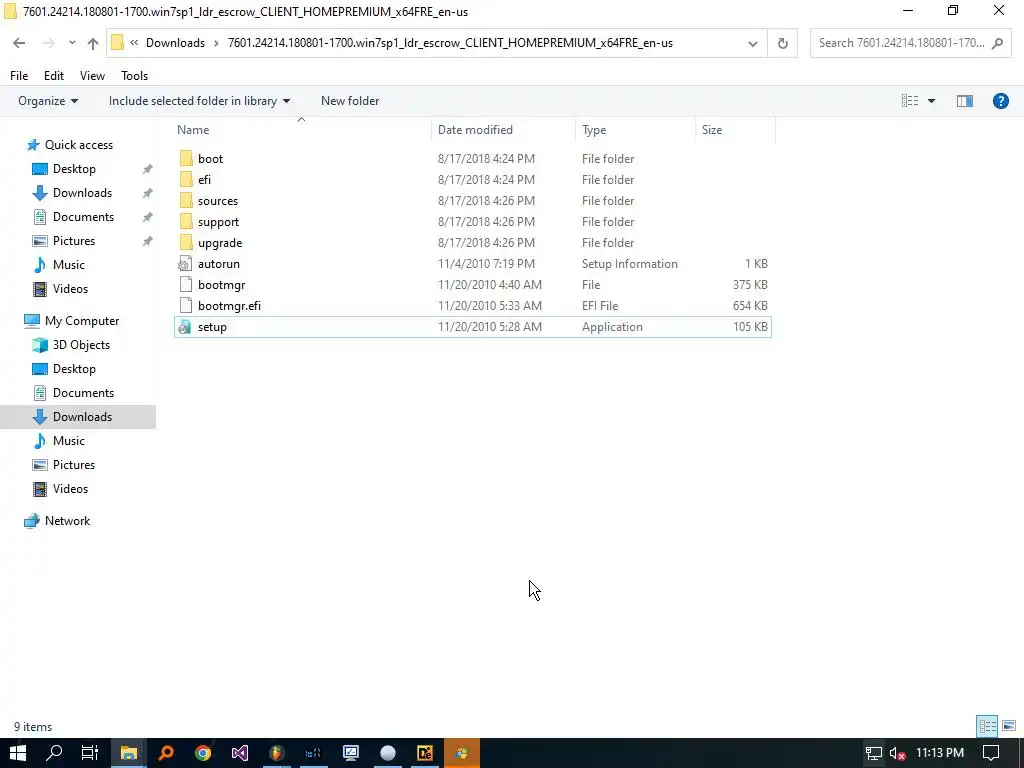Image resolution: width=1024 pixels, height=768 pixels.
Task: Click Downloads in the address breadcrumb
Action: pos(175,43)
